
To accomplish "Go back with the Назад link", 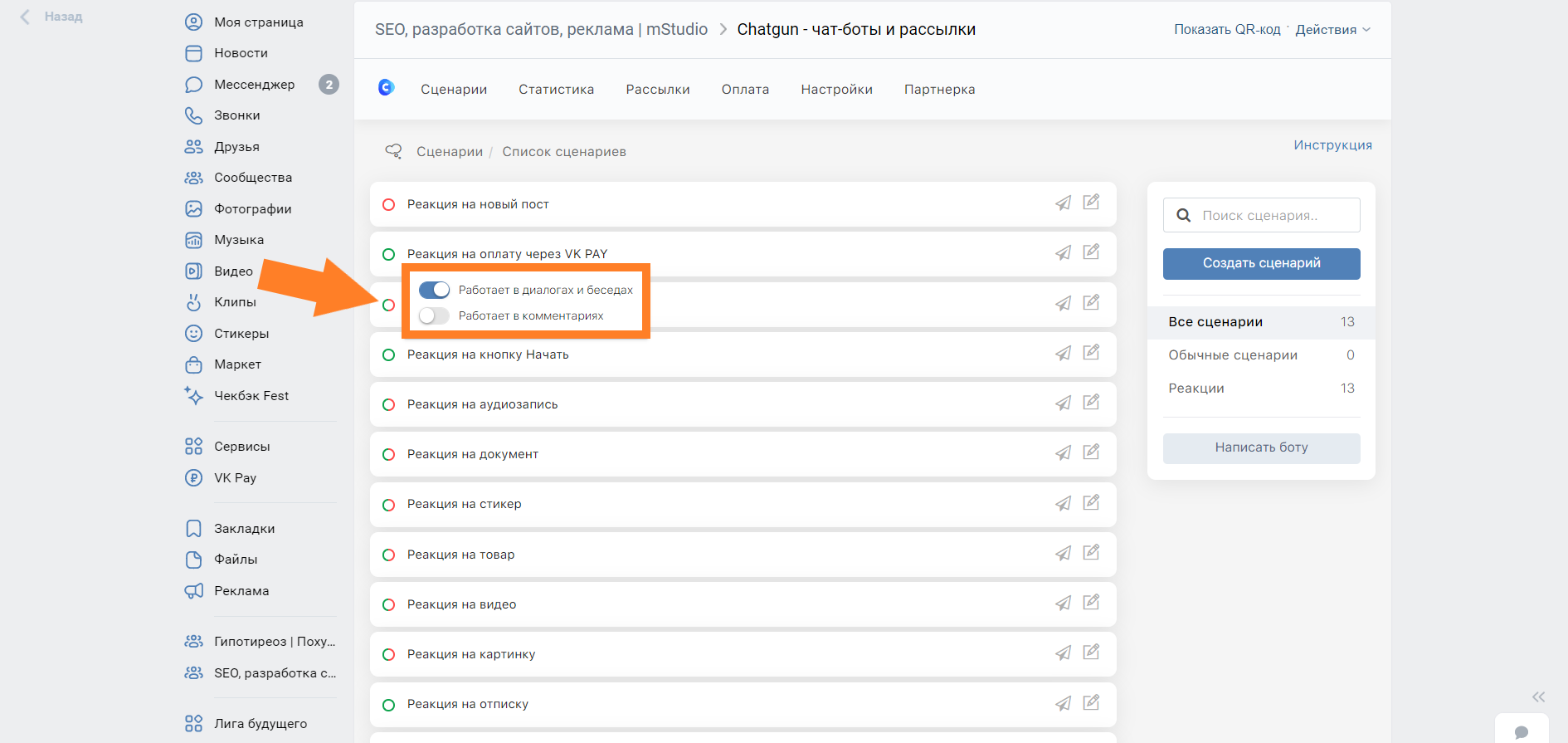I will pyautogui.click(x=51, y=17).
